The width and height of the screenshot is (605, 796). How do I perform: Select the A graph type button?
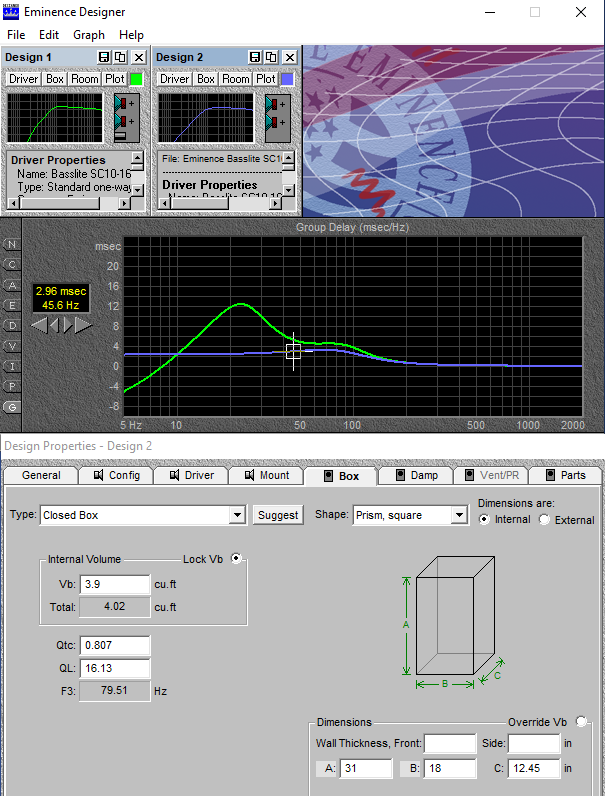point(12,285)
